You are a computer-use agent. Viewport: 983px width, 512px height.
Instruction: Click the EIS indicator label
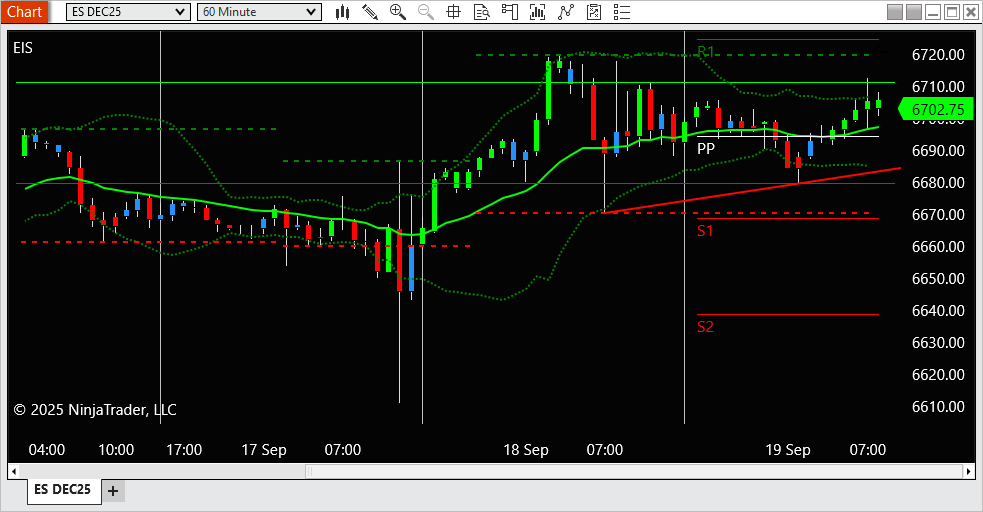(x=23, y=48)
